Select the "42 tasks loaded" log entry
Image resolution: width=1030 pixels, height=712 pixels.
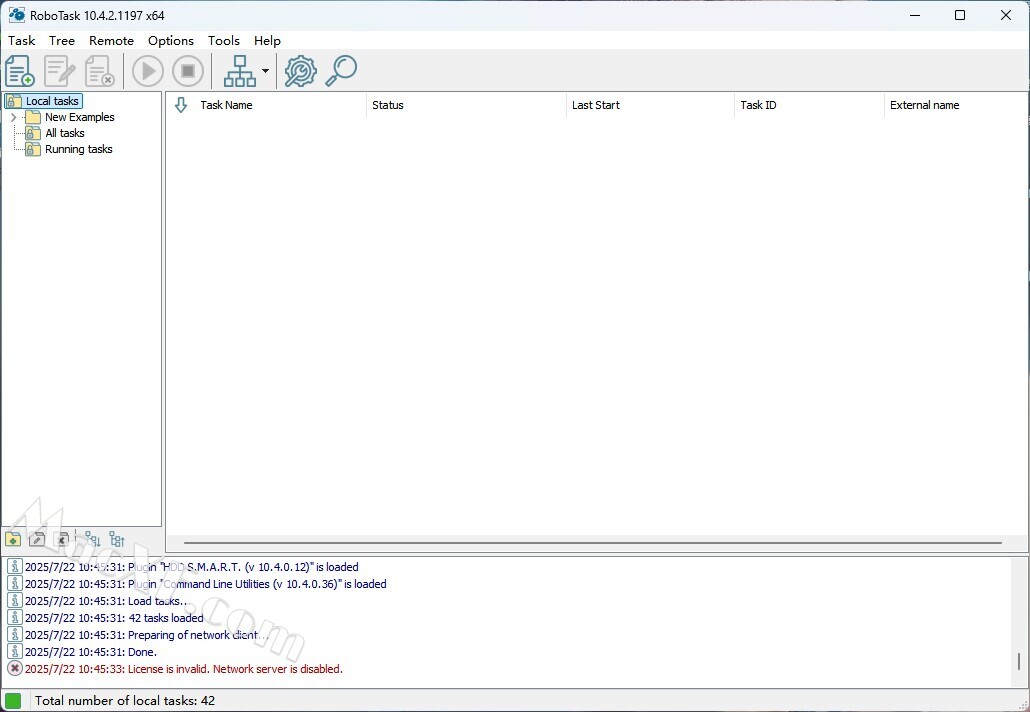114,617
